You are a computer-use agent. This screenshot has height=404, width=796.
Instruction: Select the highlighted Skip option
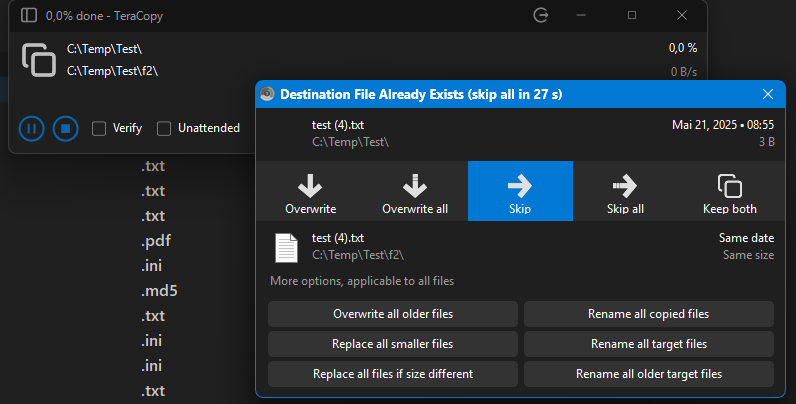[x=520, y=192]
